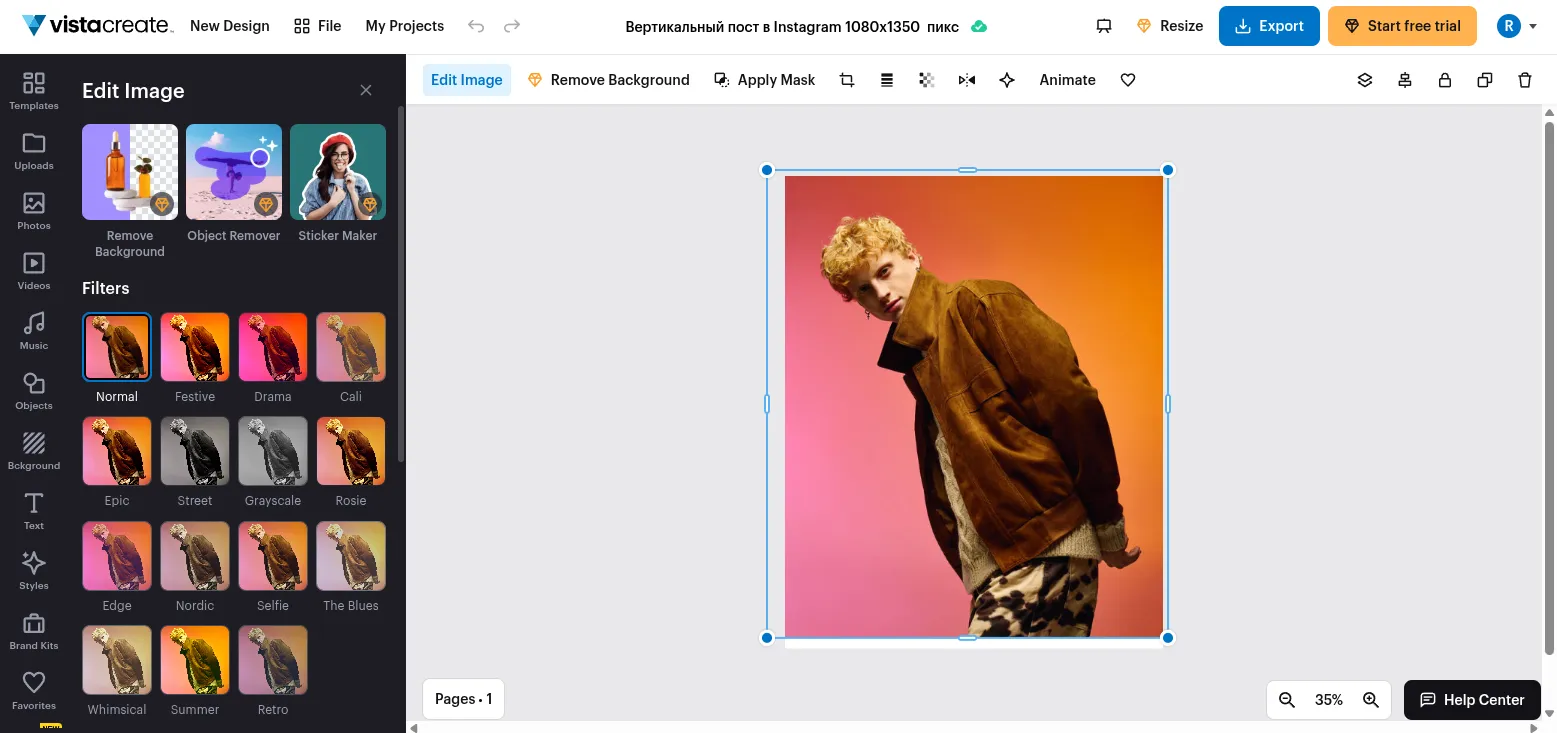The image size is (1557, 733).
Task: Open the account profile dropdown
Action: 1517,25
